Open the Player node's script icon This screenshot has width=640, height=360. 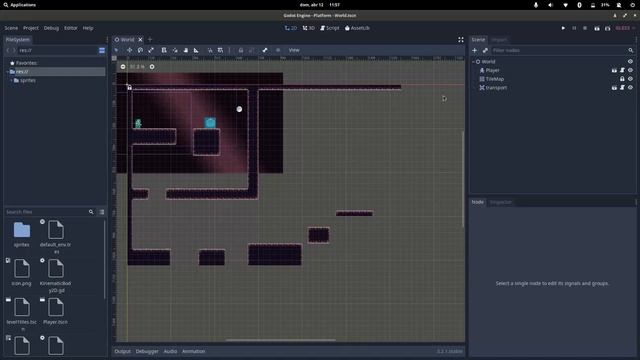(622, 70)
